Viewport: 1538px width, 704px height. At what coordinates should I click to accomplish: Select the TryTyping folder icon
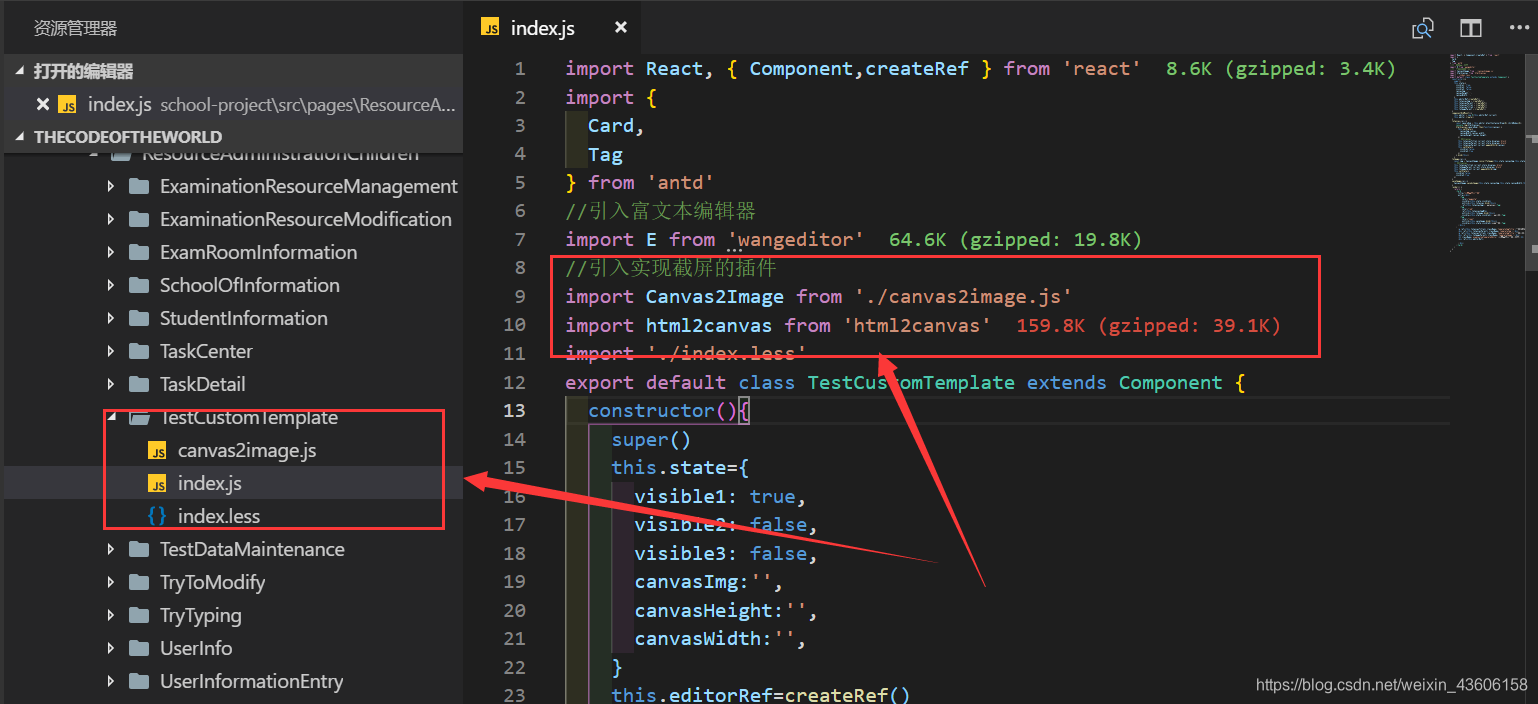[139, 615]
